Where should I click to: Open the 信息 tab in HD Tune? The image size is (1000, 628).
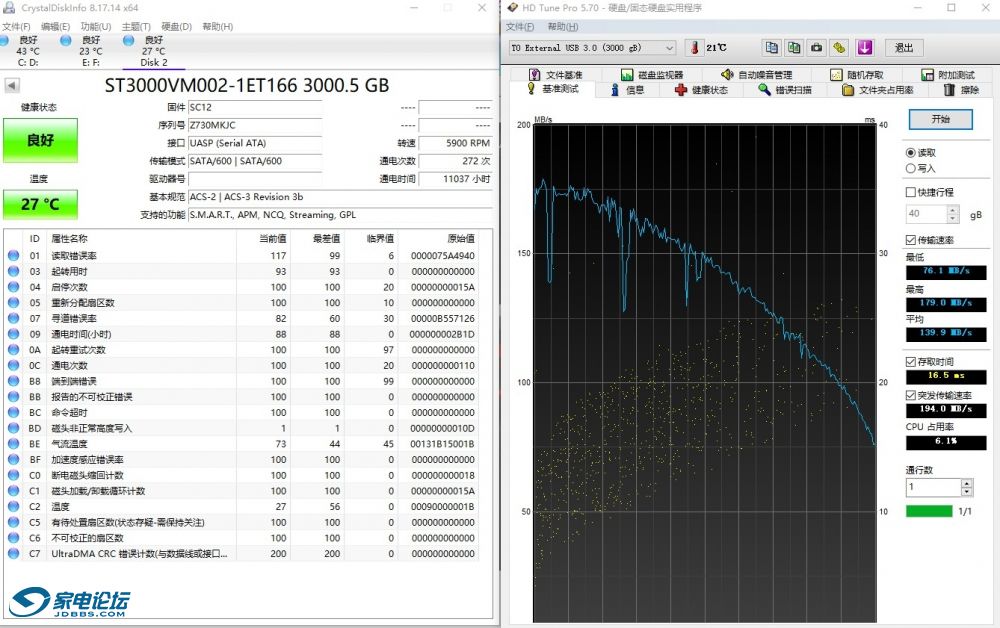pos(627,90)
